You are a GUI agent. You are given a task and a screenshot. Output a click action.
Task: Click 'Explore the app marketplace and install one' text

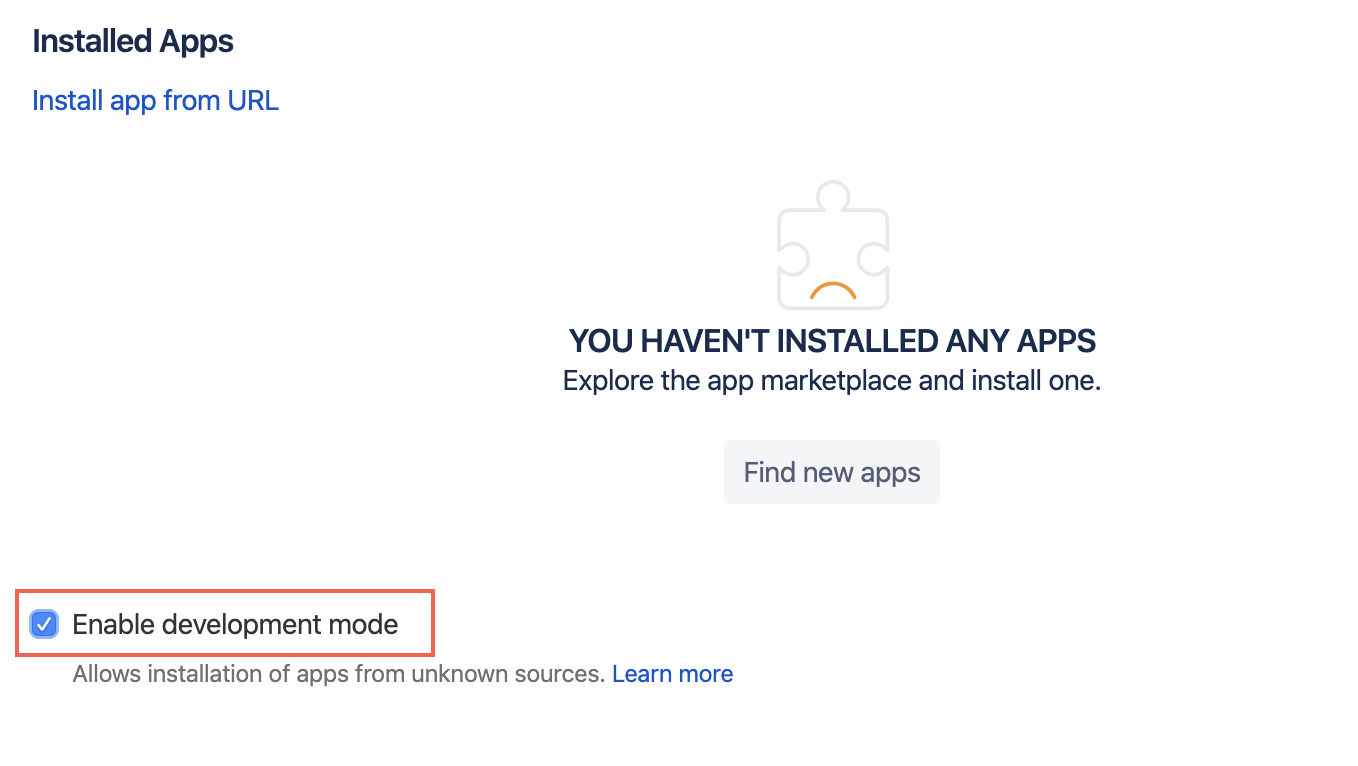831,381
